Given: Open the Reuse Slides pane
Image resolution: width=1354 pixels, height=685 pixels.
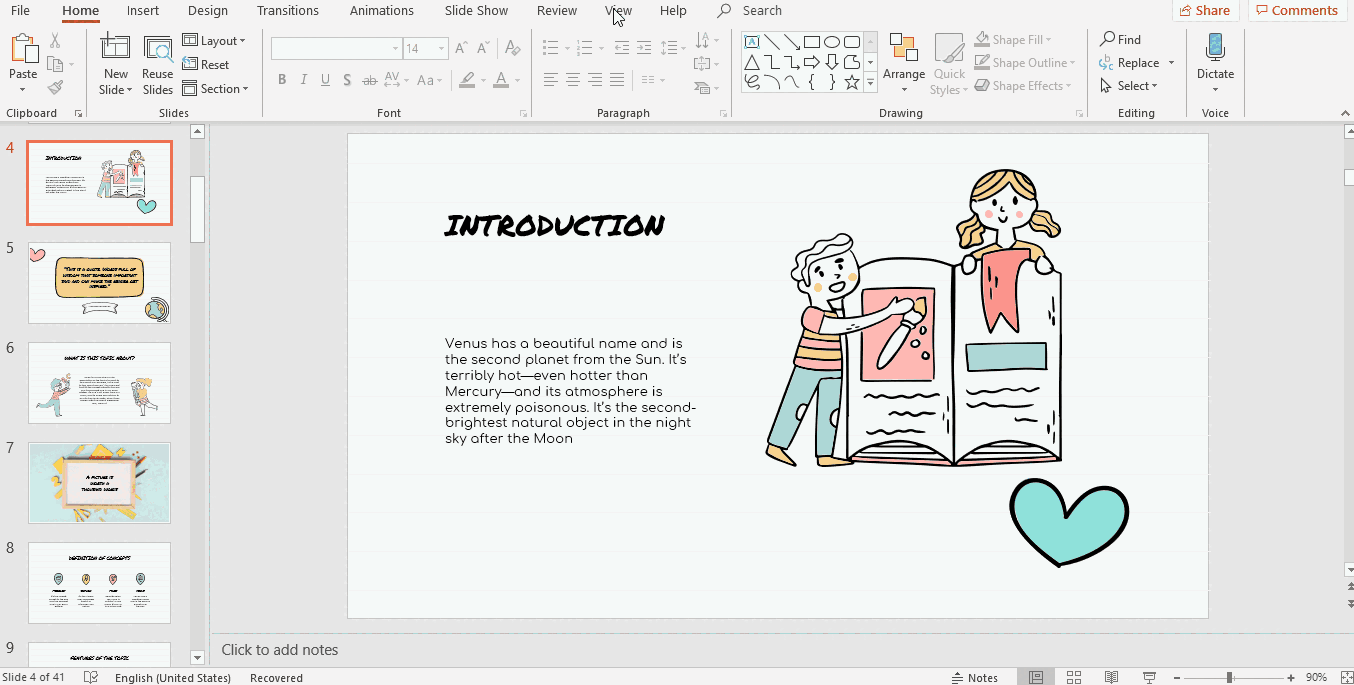Looking at the screenshot, I should 158,50.
